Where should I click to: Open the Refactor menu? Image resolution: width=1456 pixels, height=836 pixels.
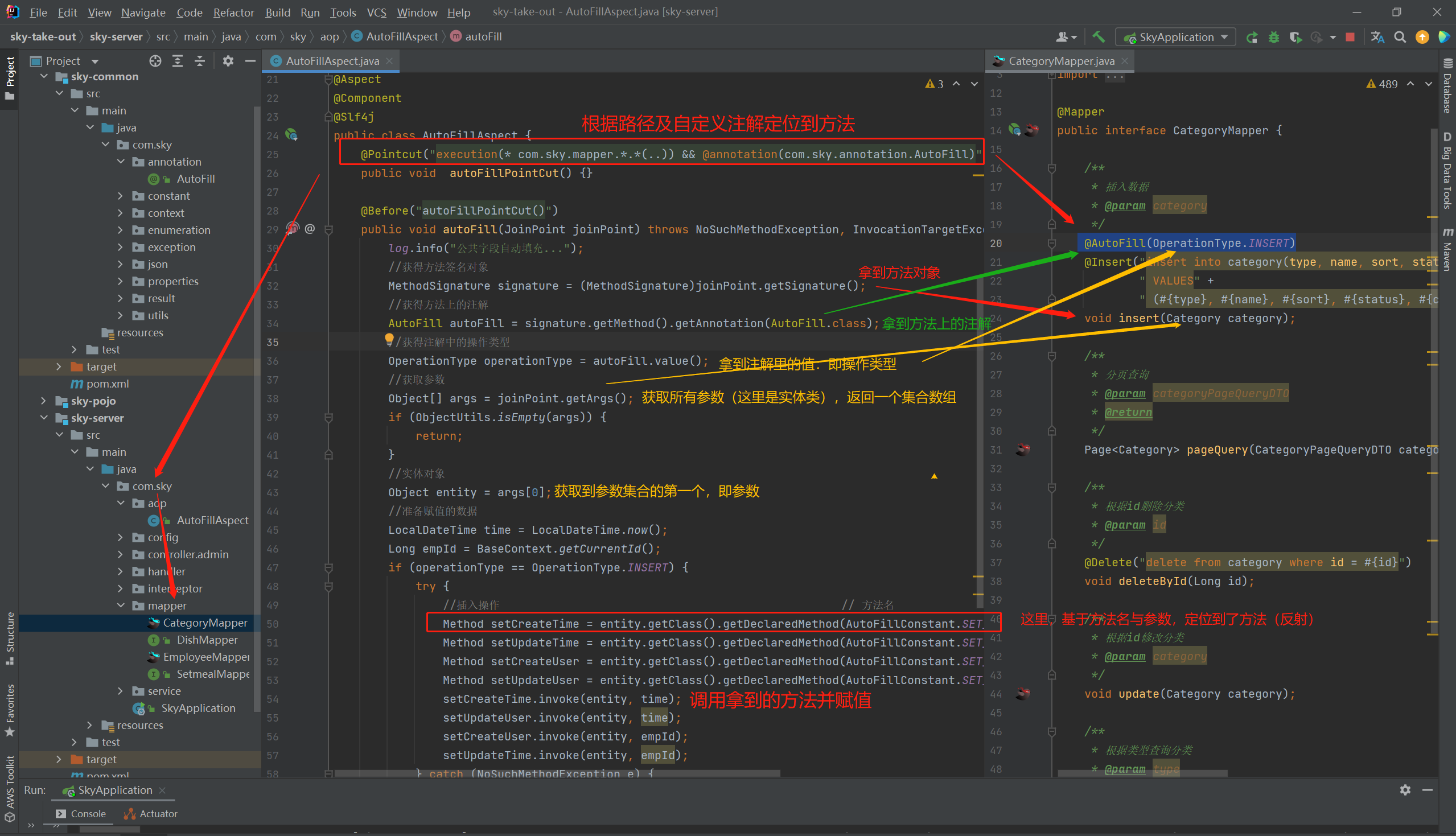pos(233,12)
